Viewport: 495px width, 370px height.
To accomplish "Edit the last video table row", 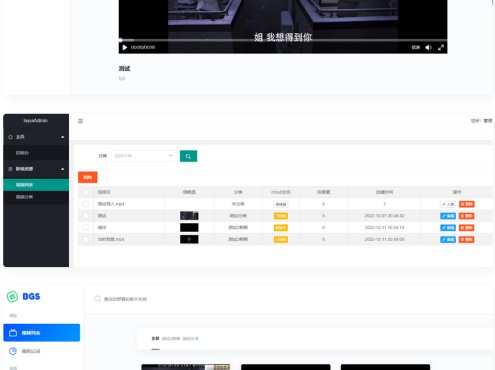I will pos(448,239).
